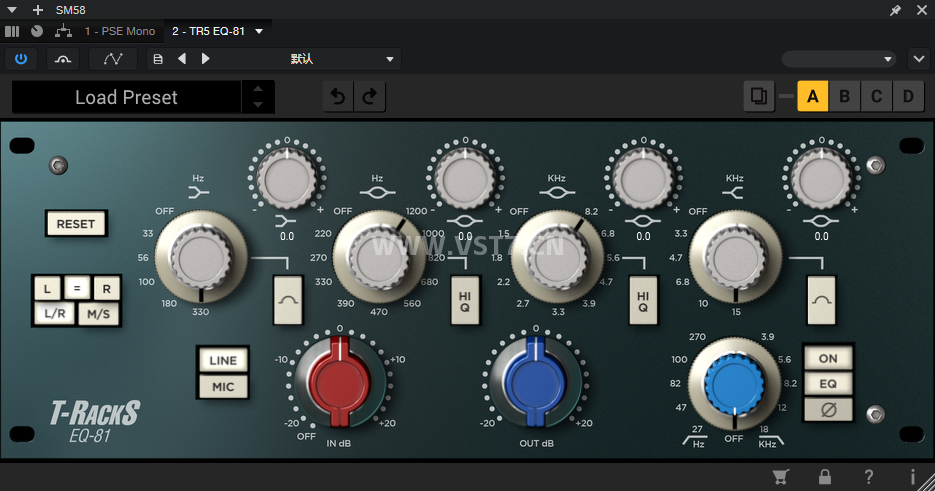Toggle the ON button
Viewport: 935px width, 491px height.
828,359
